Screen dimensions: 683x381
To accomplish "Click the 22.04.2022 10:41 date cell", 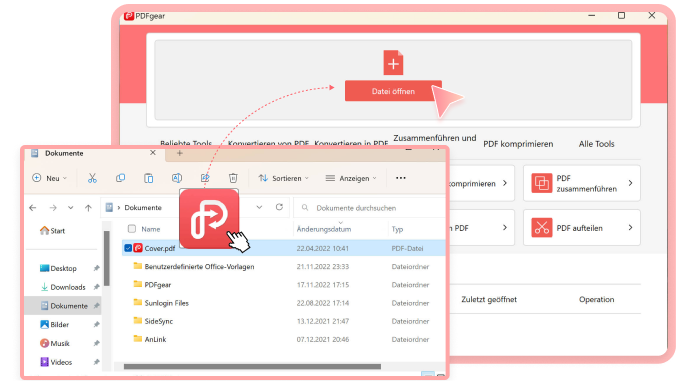I will click(322, 248).
